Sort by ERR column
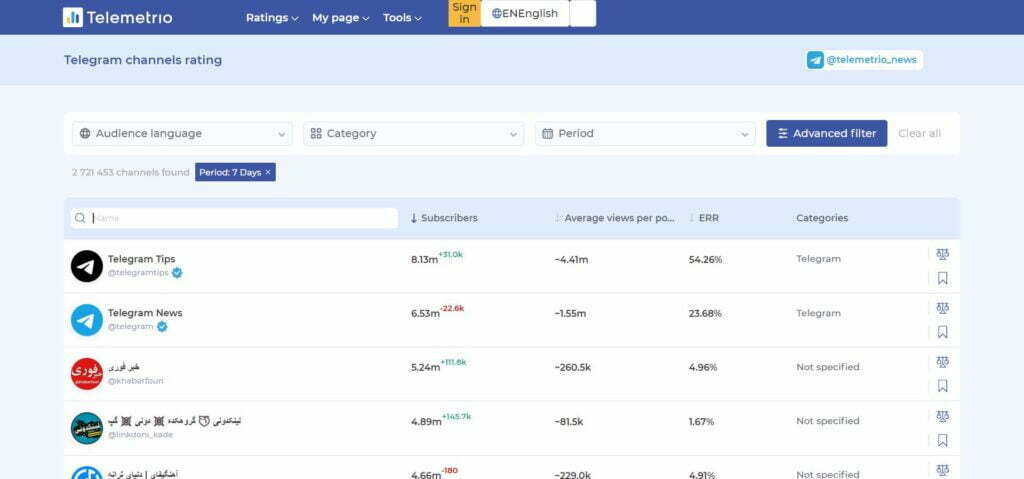This screenshot has height=479, width=1024. [x=704, y=218]
